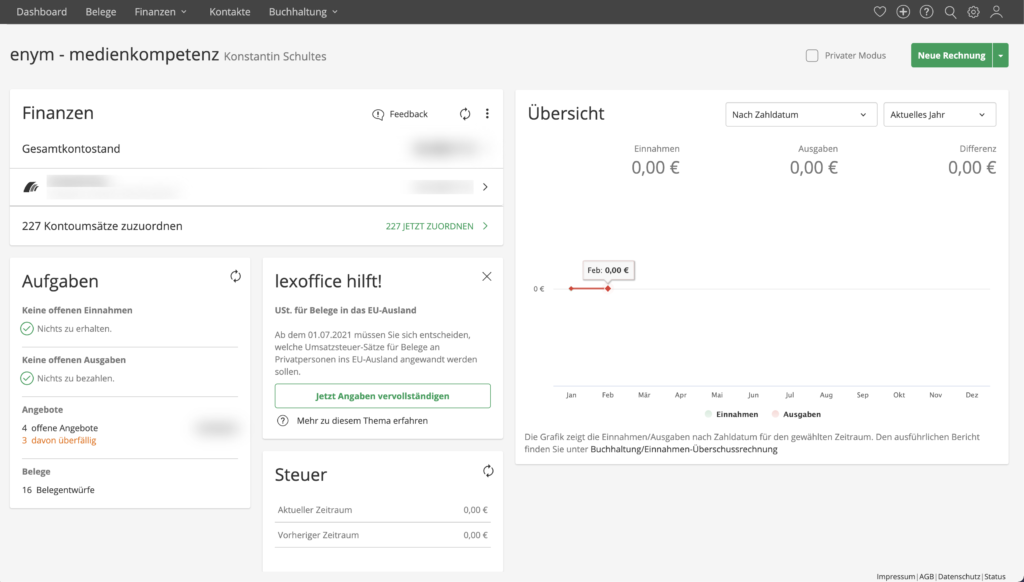Open the user profile icon
This screenshot has height=582, width=1024.
coord(996,12)
